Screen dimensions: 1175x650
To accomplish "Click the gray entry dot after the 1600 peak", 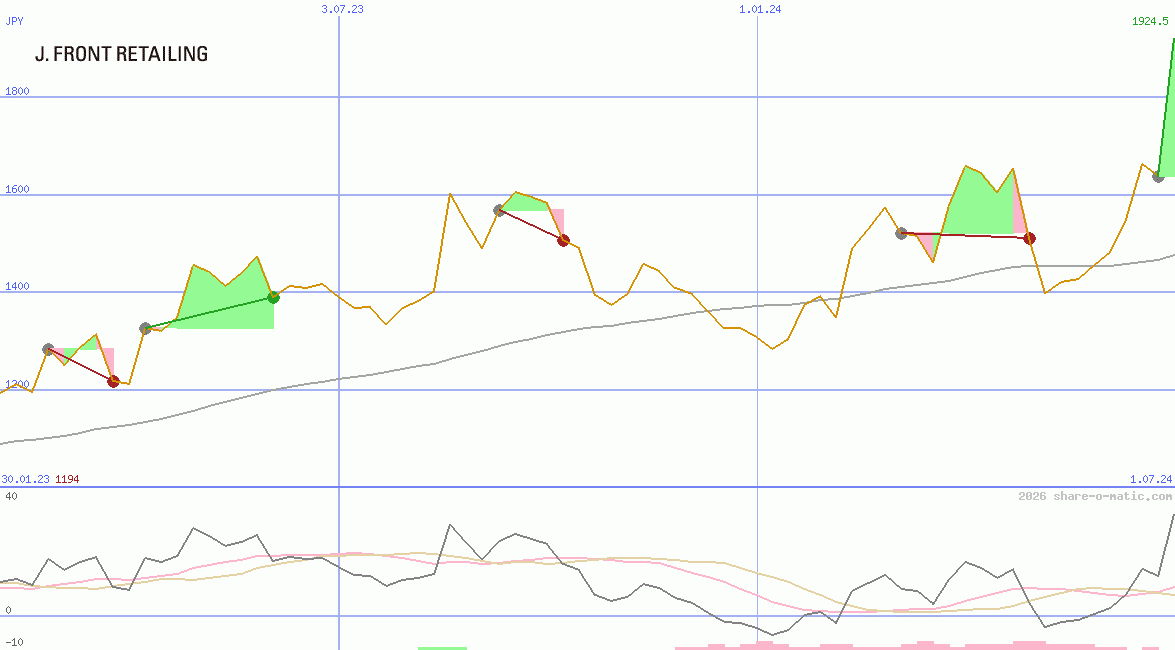I will [499, 210].
